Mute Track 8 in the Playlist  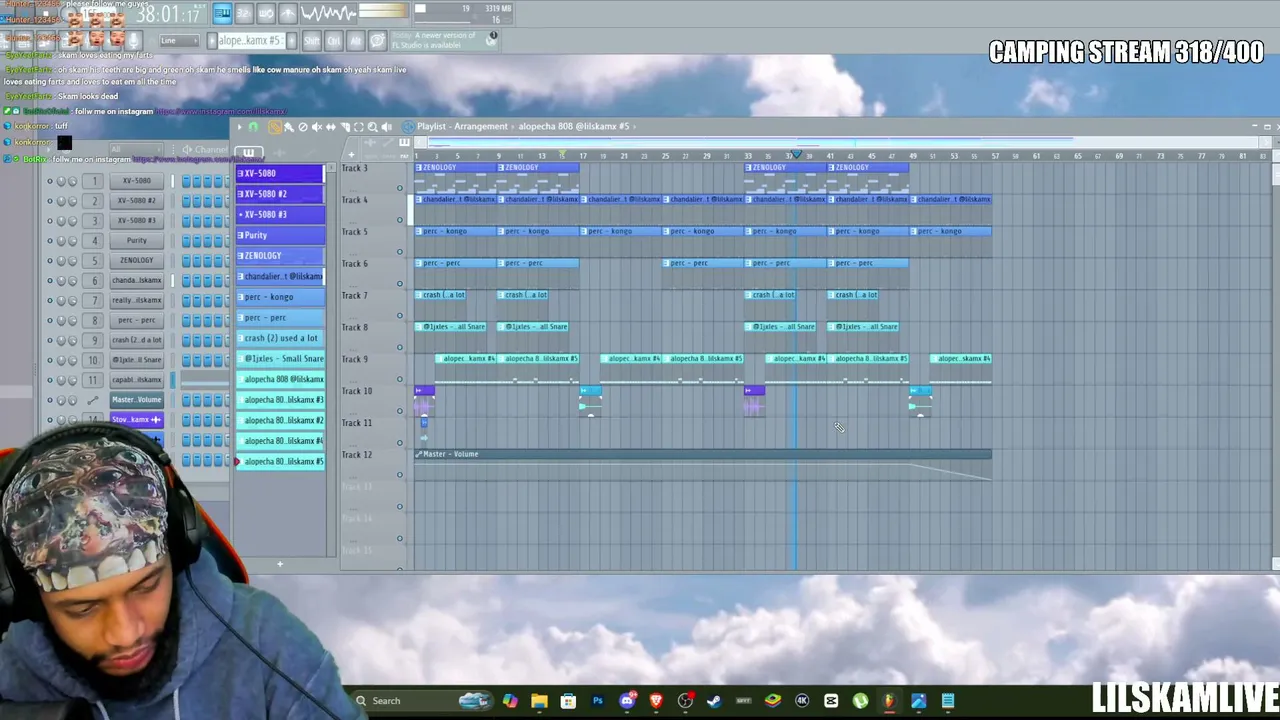pos(400,347)
